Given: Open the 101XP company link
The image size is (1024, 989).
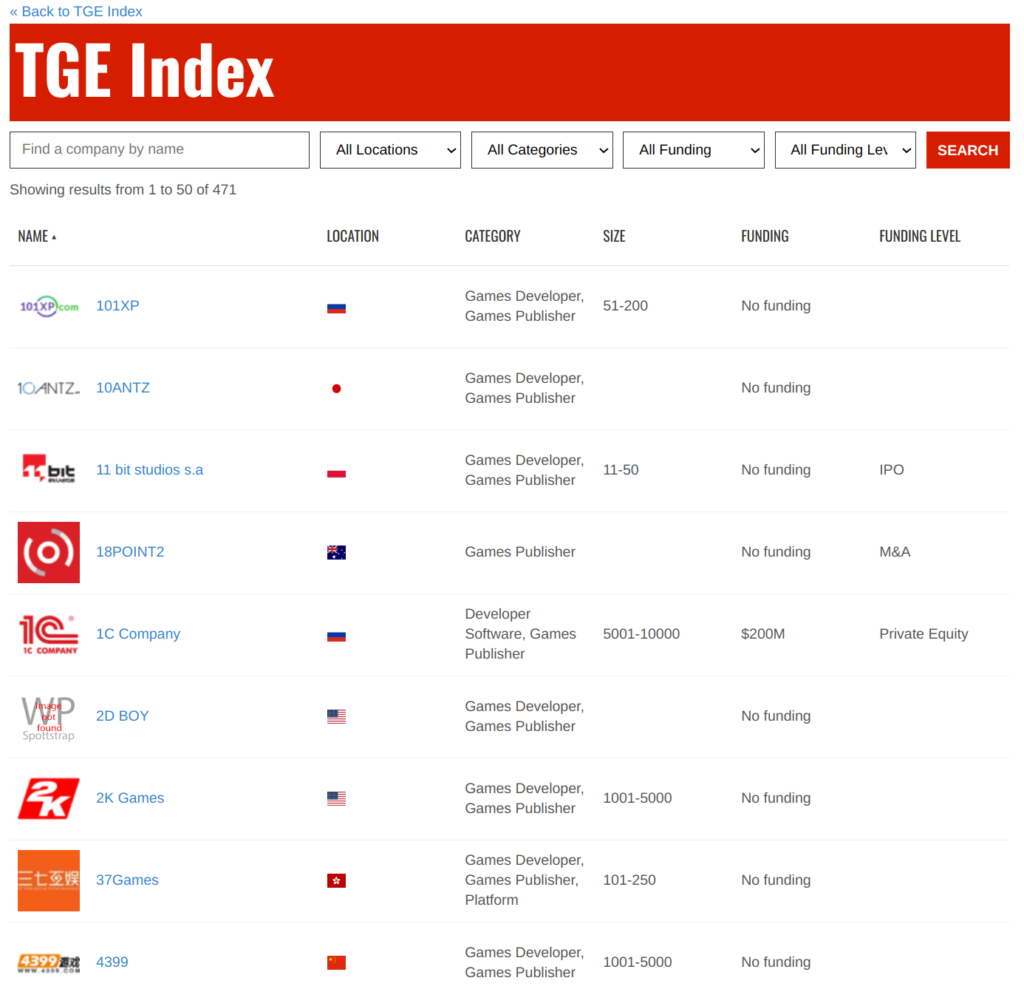Looking at the screenshot, I should 118,306.
